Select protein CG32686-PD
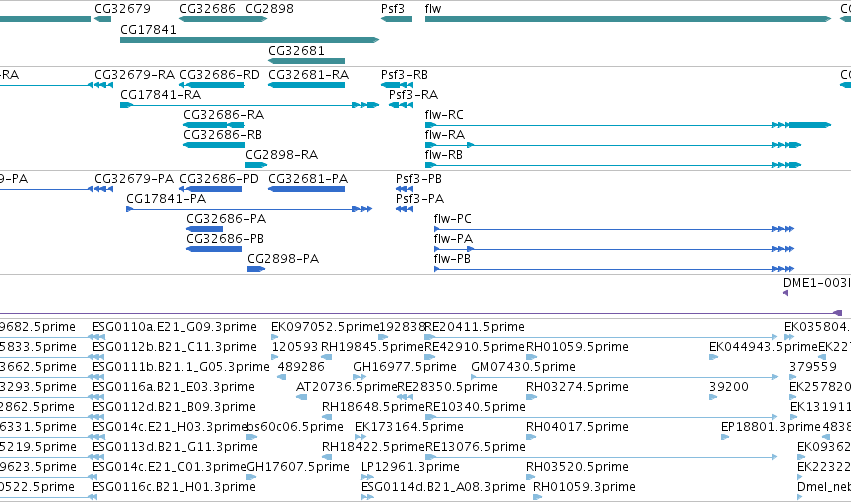This screenshot has width=851, height=502. point(219,179)
